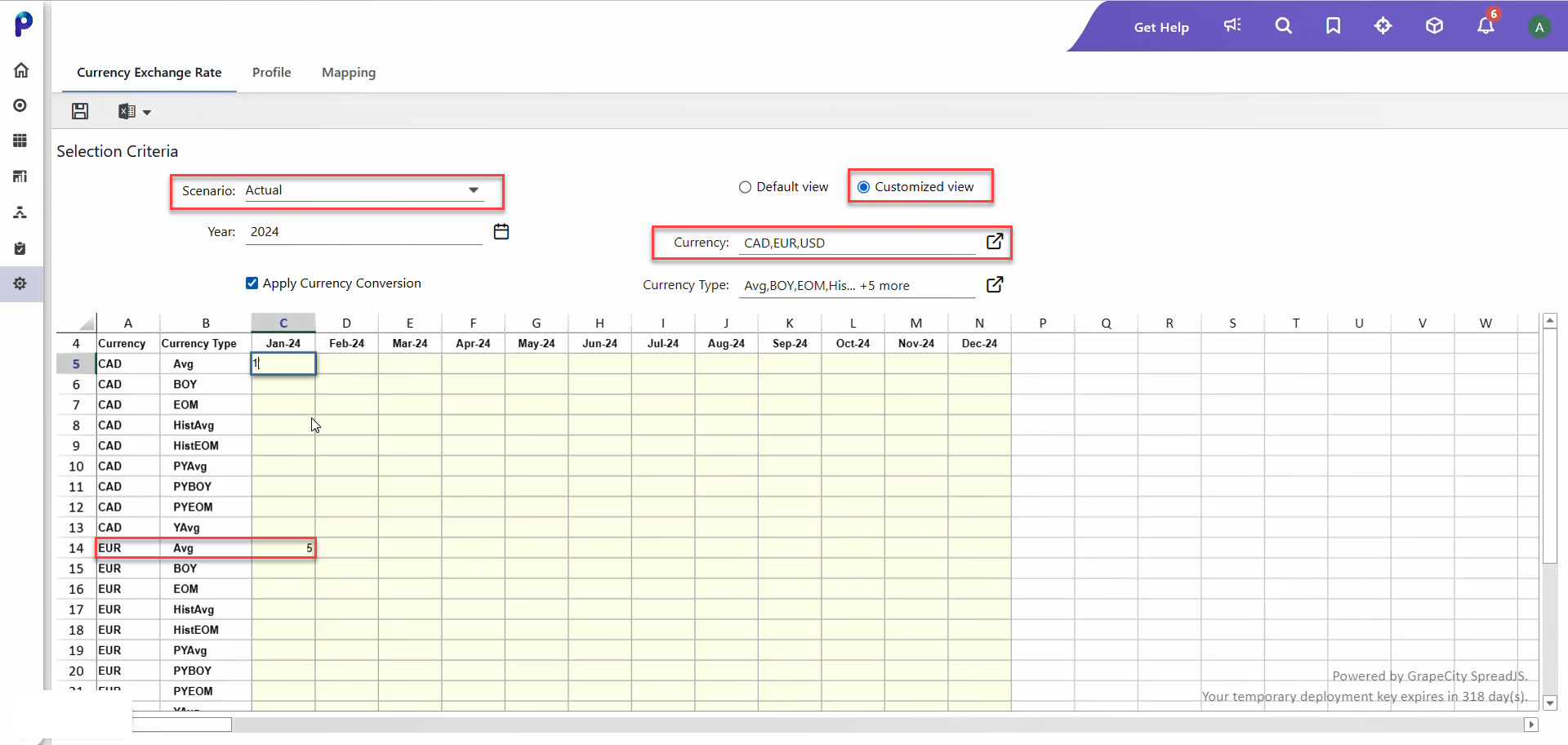Image resolution: width=1568 pixels, height=745 pixels.
Task: Click the Jan-24 header cell
Action: (283, 343)
